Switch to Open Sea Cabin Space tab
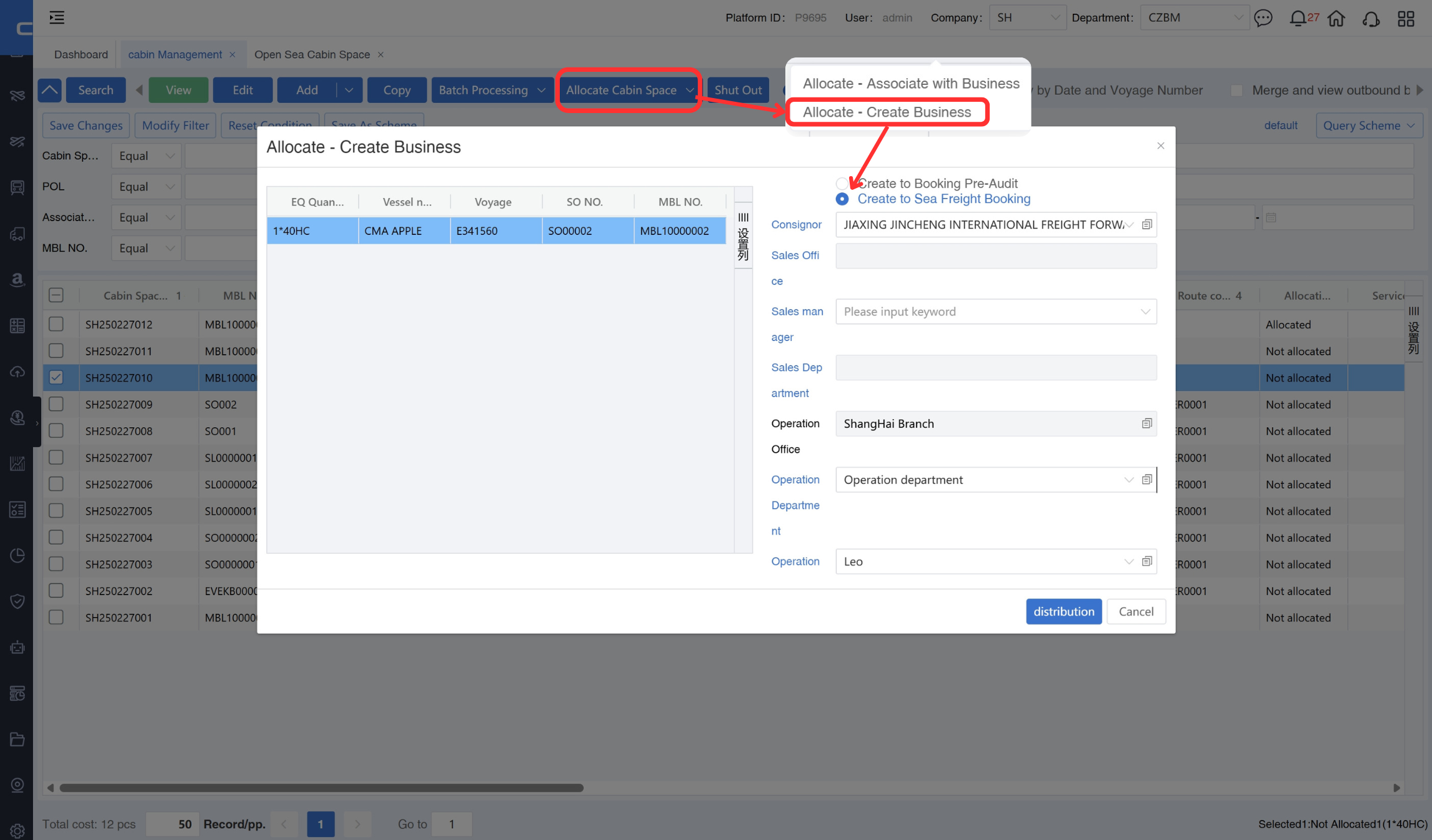This screenshot has height=840, width=1432. 312,54
